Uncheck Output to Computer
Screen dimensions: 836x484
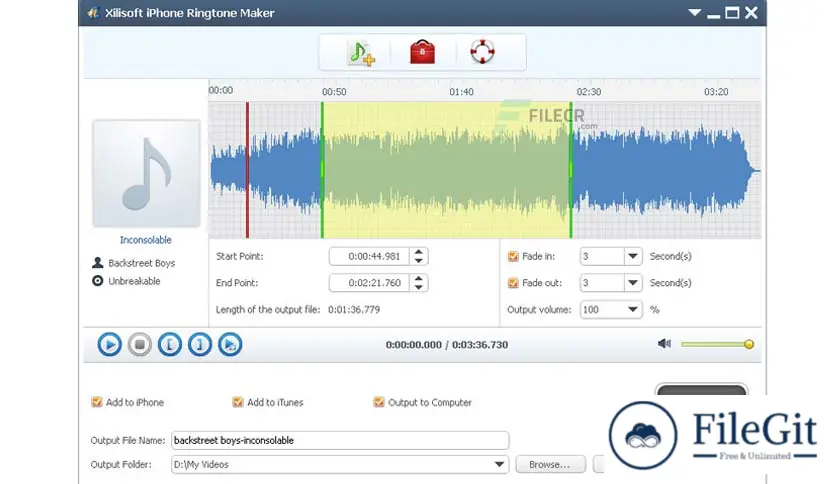[x=379, y=402]
